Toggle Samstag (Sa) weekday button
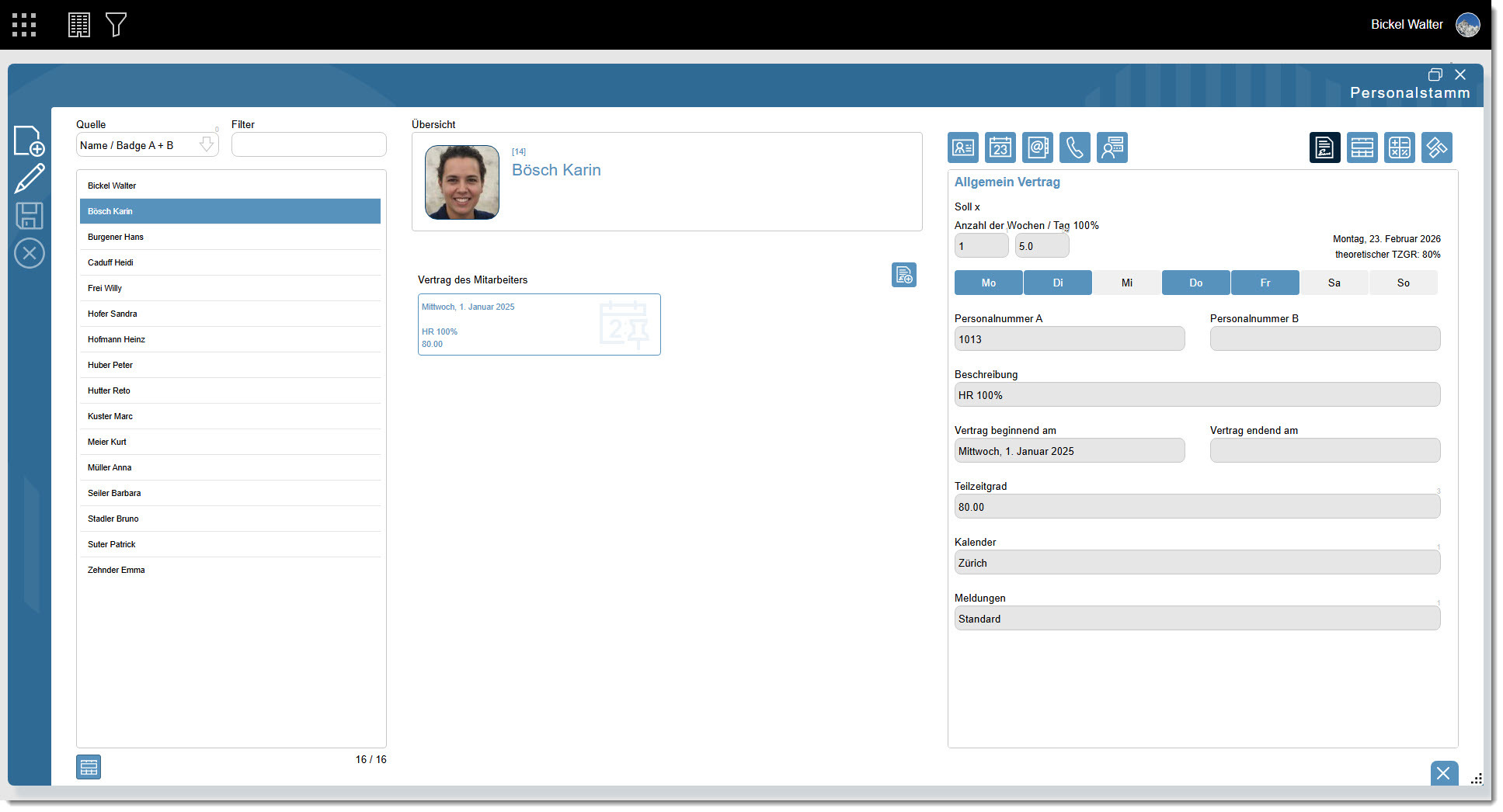Image resolution: width=1503 pixels, height=812 pixels. tap(1334, 283)
